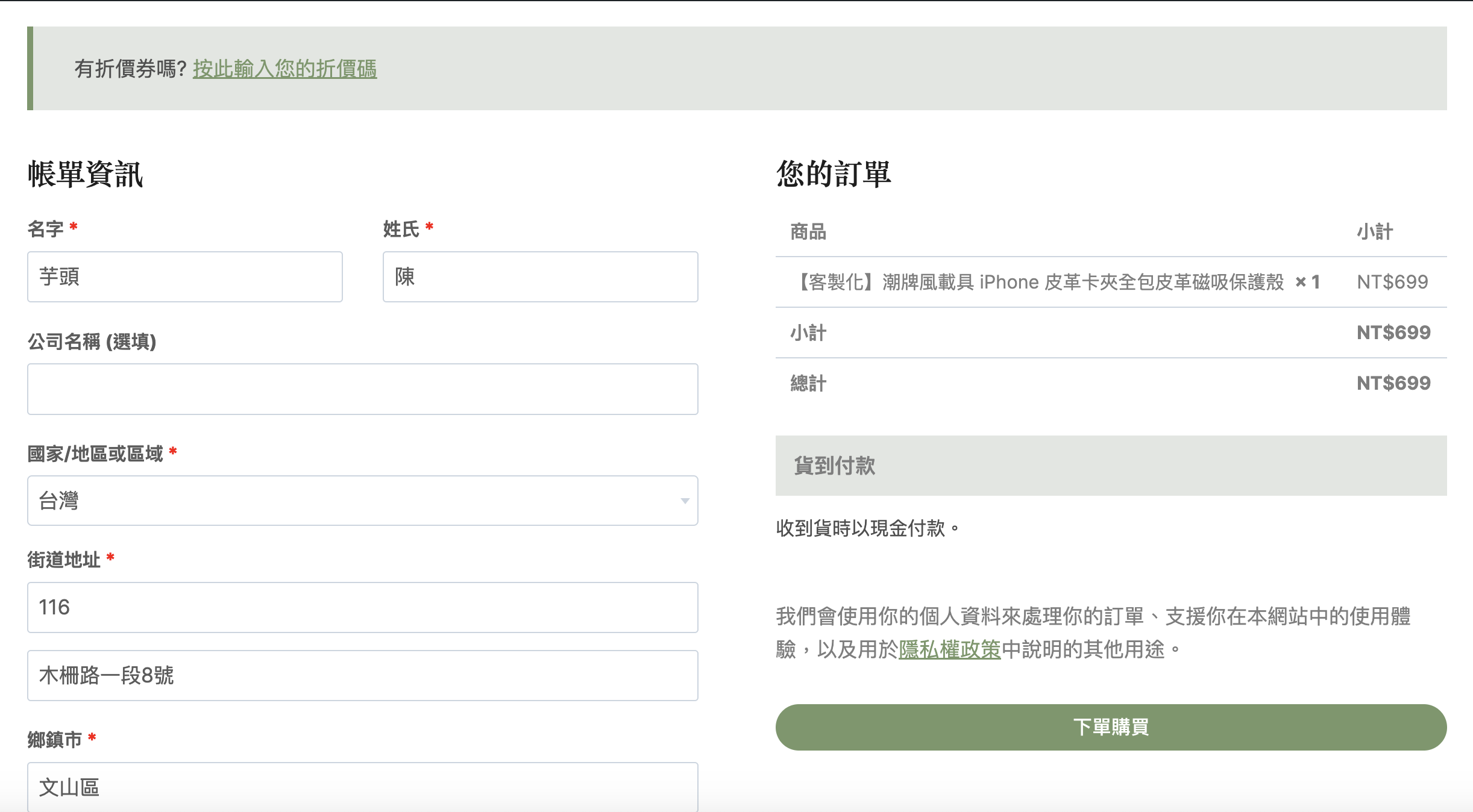Click the × 1 product quantity text
1473x812 pixels.
1307,282
